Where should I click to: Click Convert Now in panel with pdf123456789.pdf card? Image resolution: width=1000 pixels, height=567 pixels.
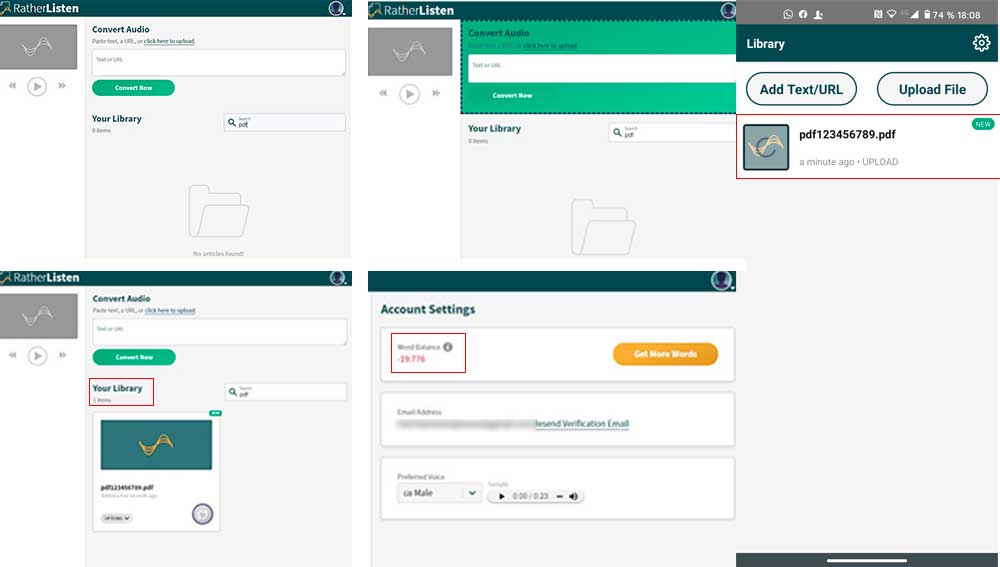click(x=134, y=357)
